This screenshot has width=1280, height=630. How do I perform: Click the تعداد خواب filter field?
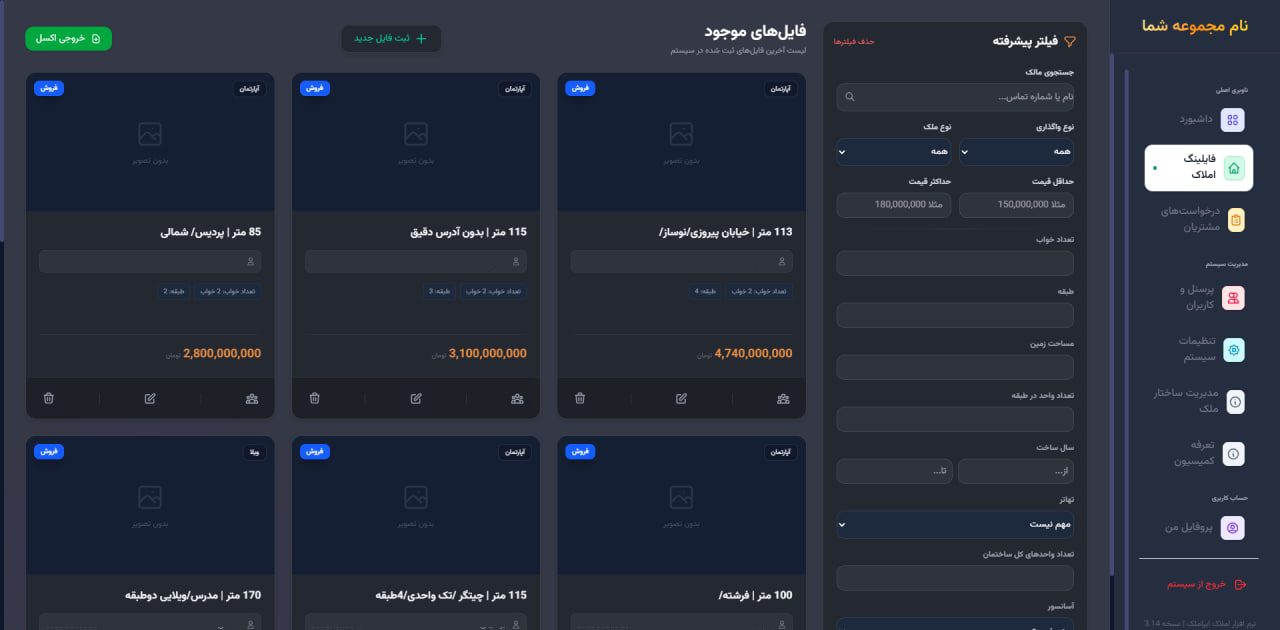955,263
